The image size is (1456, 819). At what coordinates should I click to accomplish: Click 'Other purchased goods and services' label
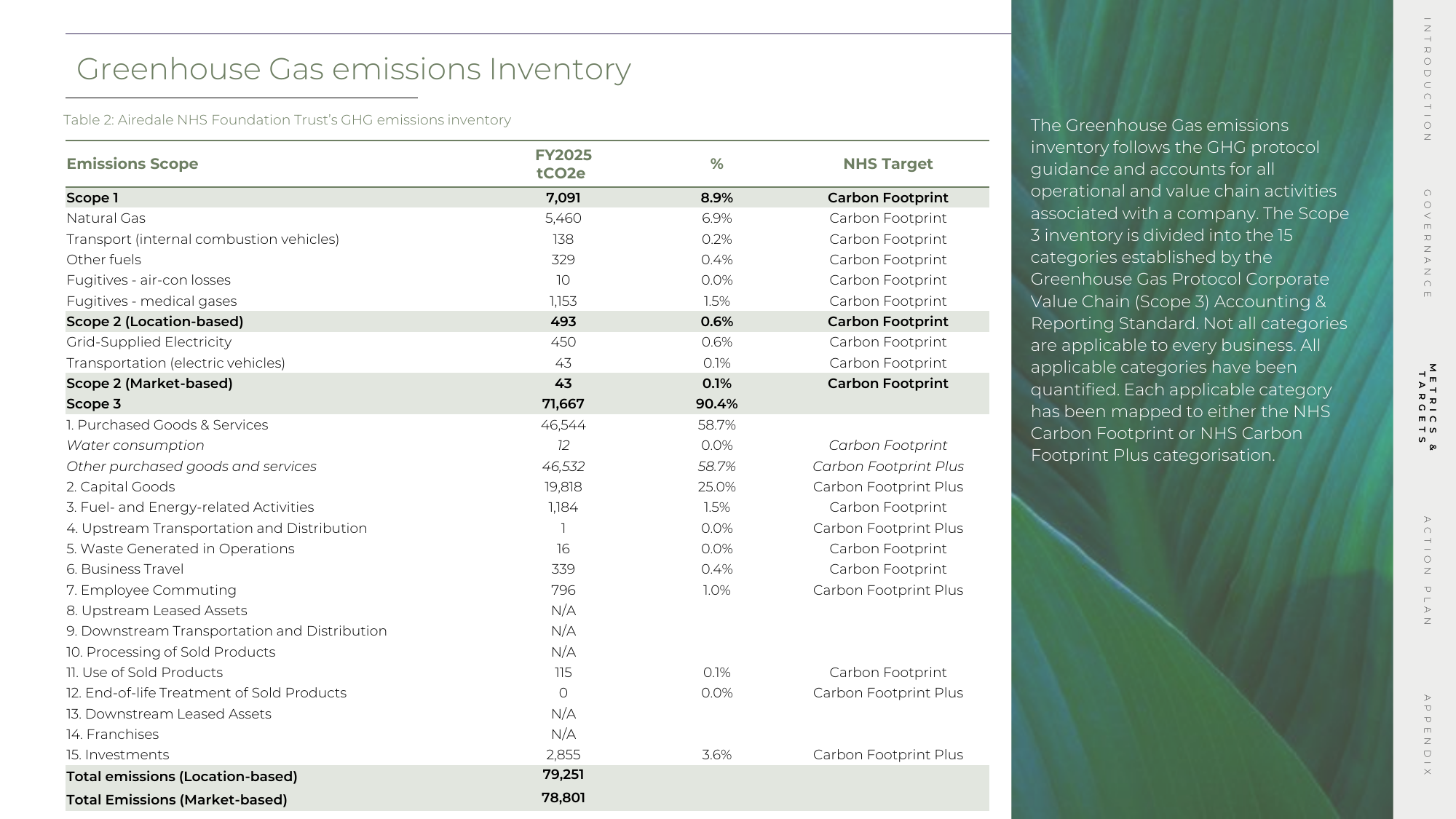coord(191,467)
